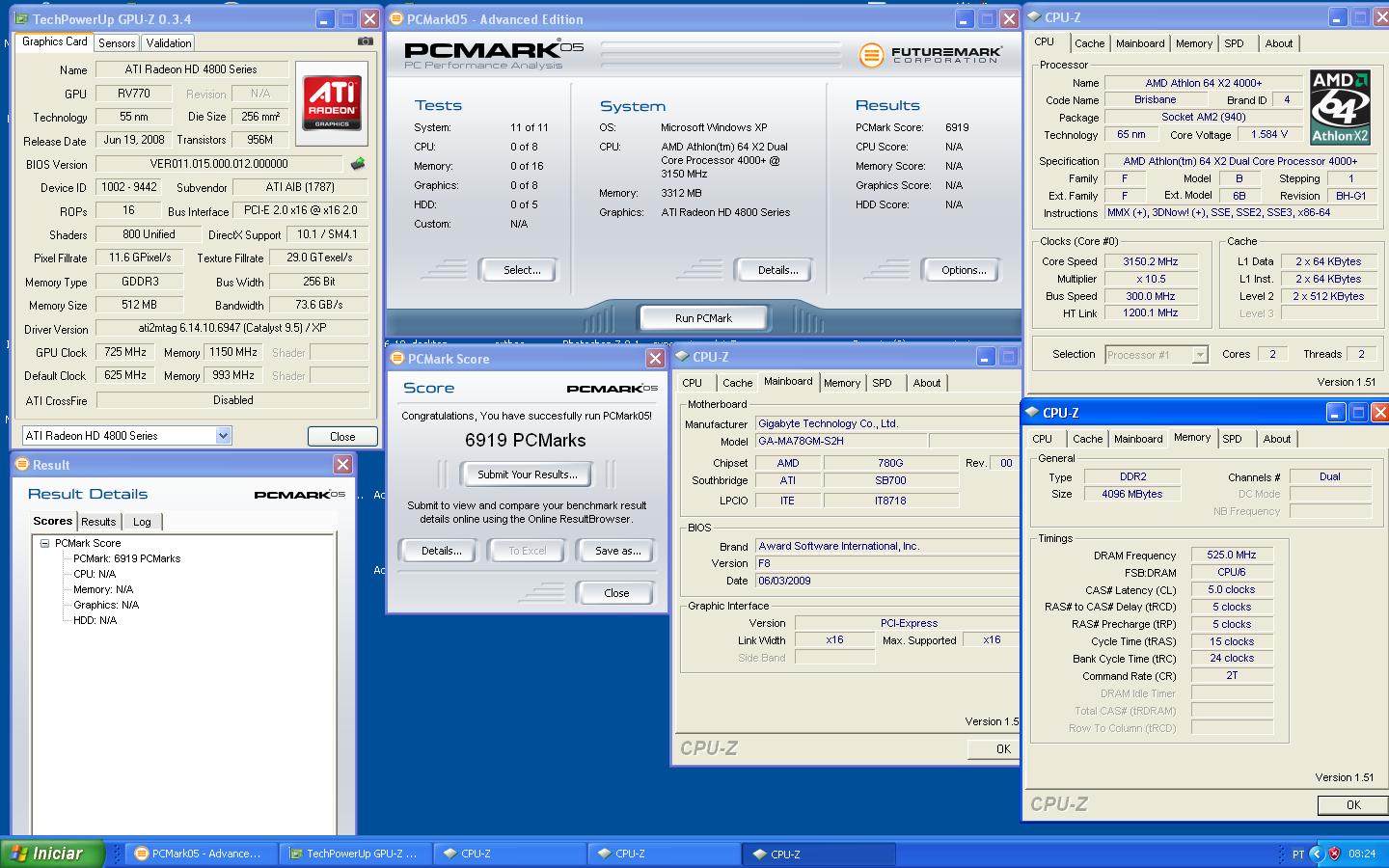This screenshot has height=868, width=1389.
Task: Click the title icon of CPU-Z motherboard window
Action: pos(682,357)
